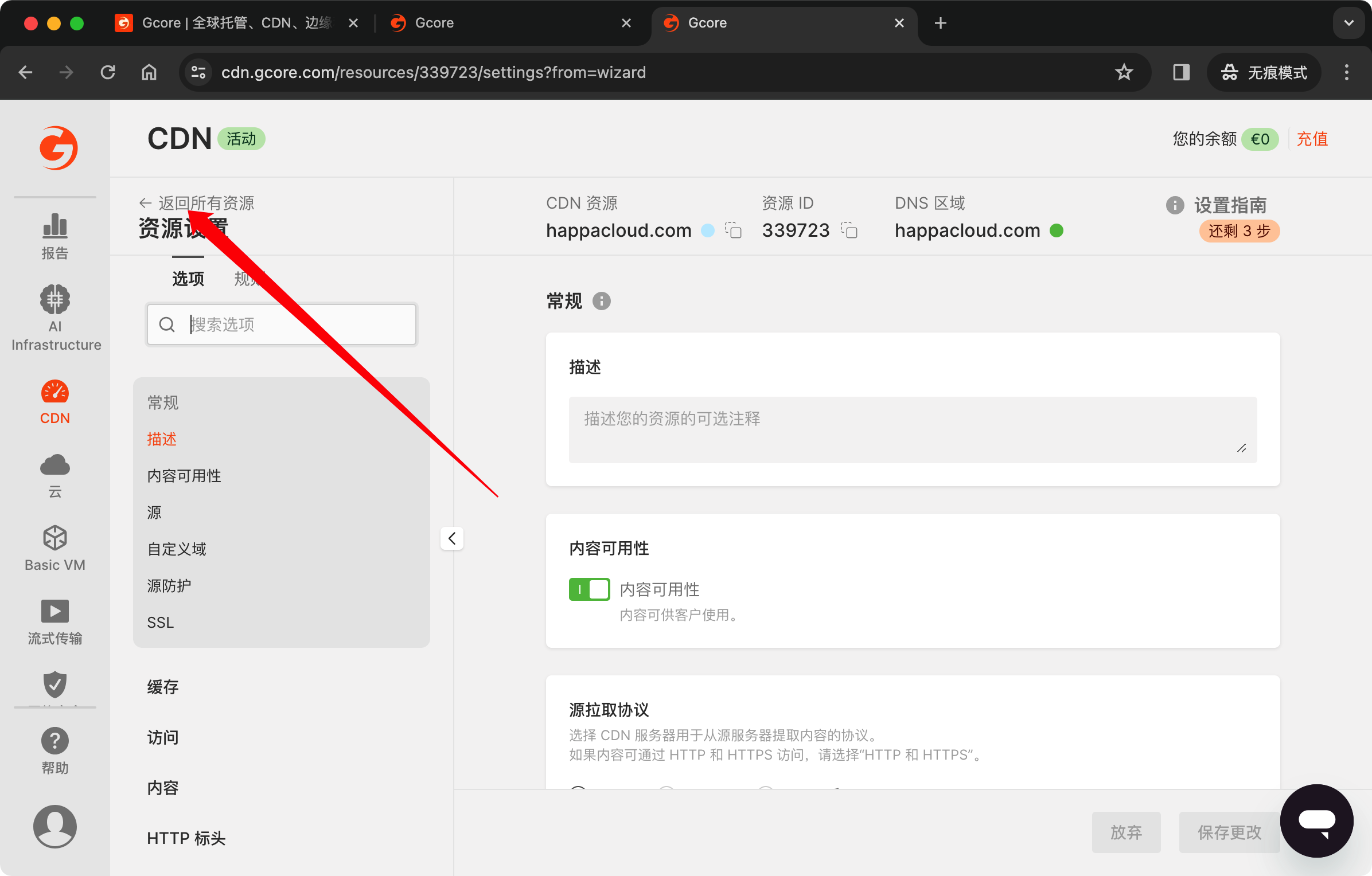Click info icon next to 常规 heading
The image size is (1372, 876).
602,301
